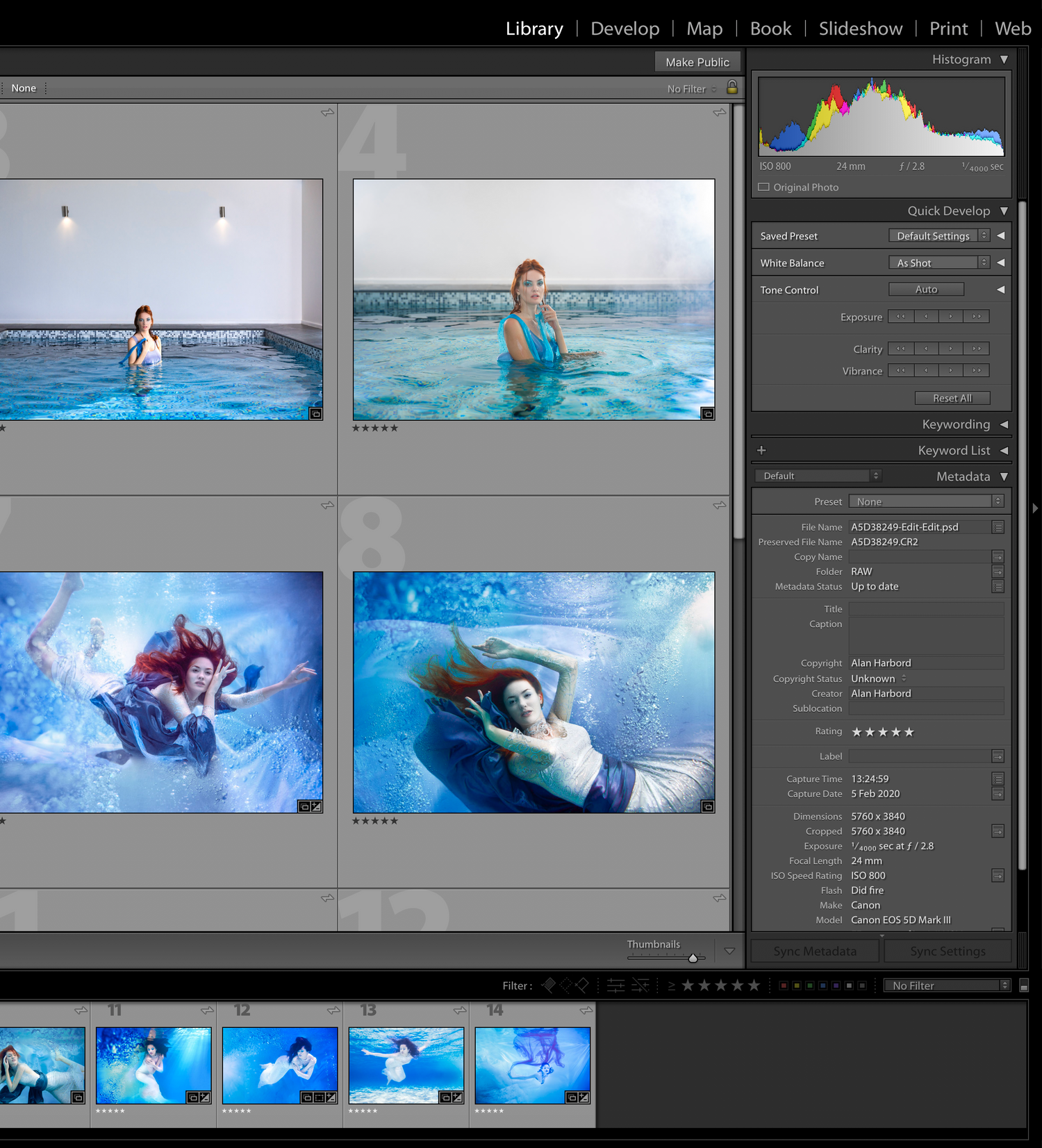
Task: Click Reset All in Quick Develop
Action: tap(952, 398)
